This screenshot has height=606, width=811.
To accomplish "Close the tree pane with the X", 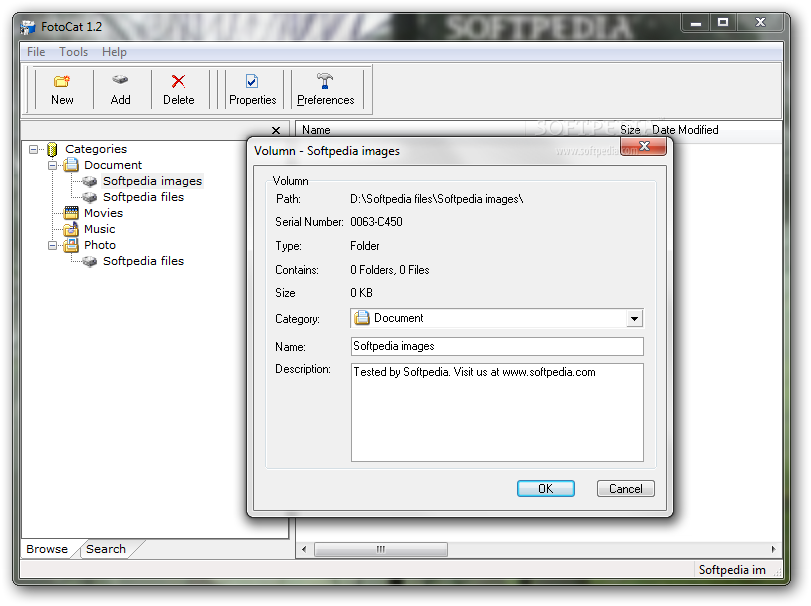I will pyautogui.click(x=276, y=130).
